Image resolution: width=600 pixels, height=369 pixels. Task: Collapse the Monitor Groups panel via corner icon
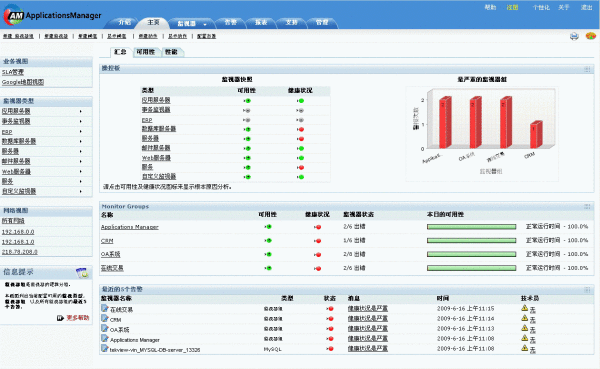(x=587, y=207)
